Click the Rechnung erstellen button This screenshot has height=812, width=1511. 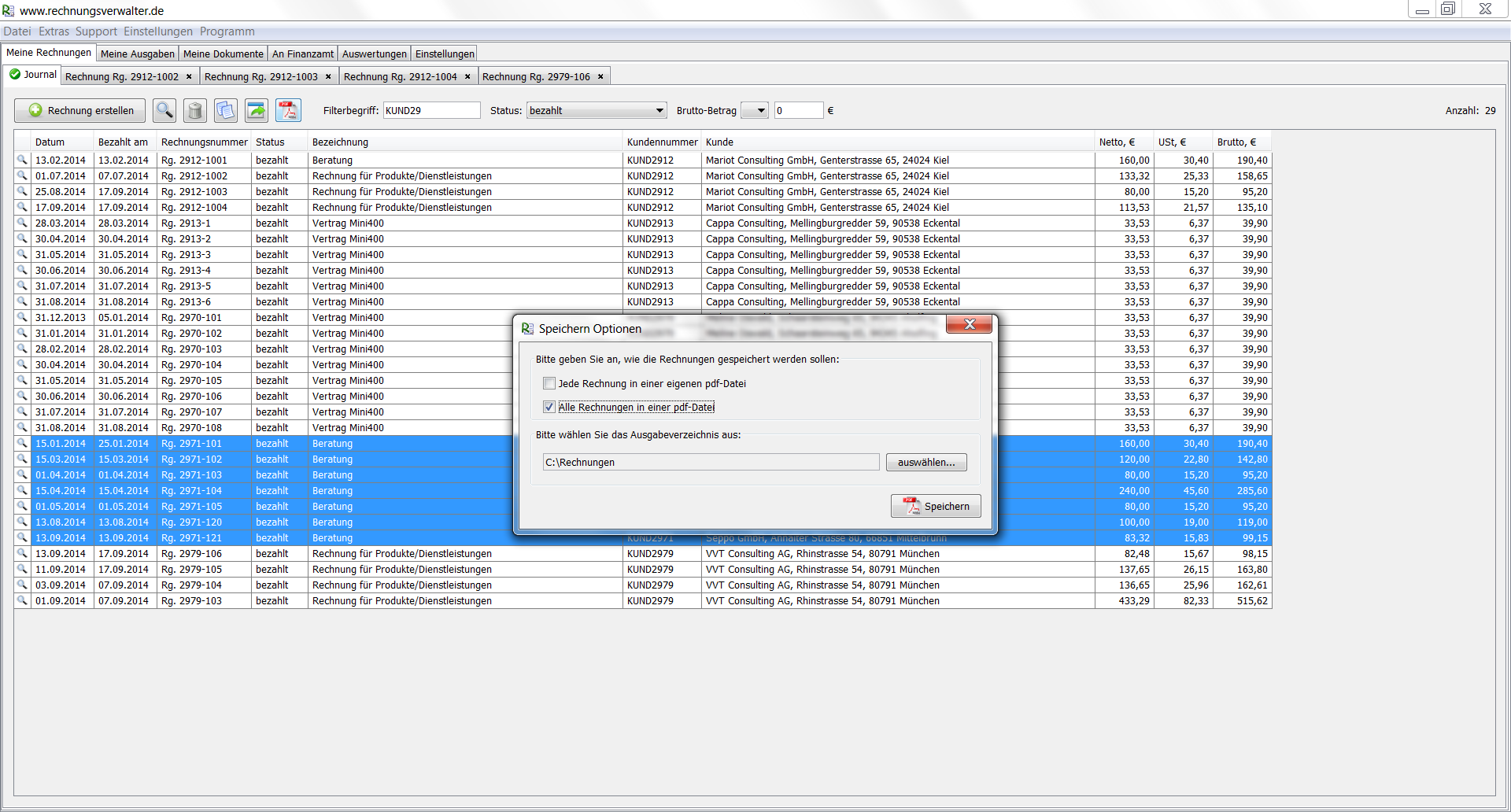(x=80, y=111)
